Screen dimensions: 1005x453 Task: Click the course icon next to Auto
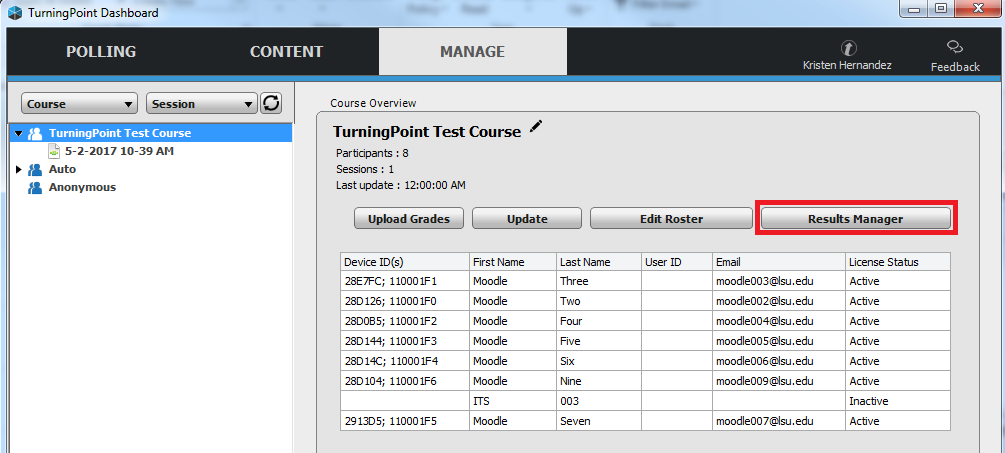(x=35, y=170)
